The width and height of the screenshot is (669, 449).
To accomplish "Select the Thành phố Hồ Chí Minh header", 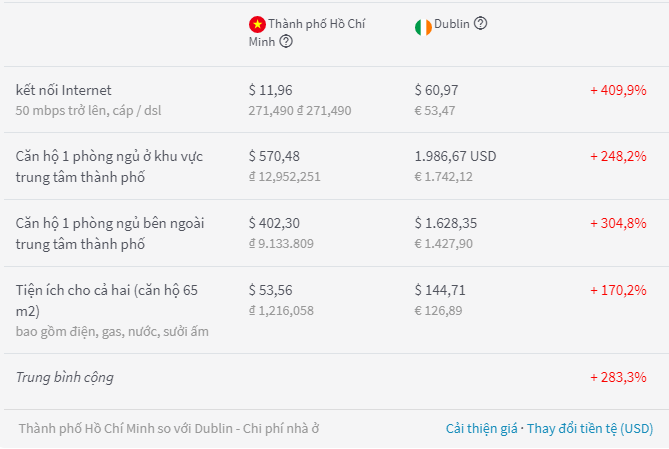I will click(307, 32).
